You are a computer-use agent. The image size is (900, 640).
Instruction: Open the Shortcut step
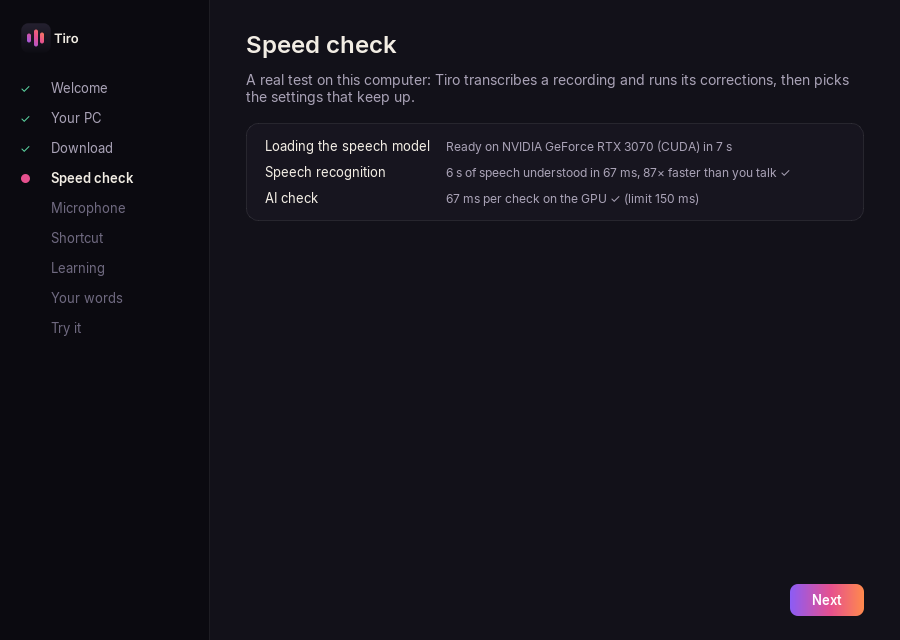point(77,238)
